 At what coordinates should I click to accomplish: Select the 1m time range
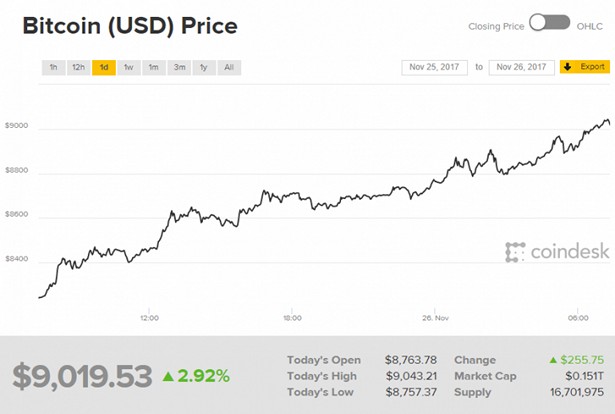click(154, 67)
